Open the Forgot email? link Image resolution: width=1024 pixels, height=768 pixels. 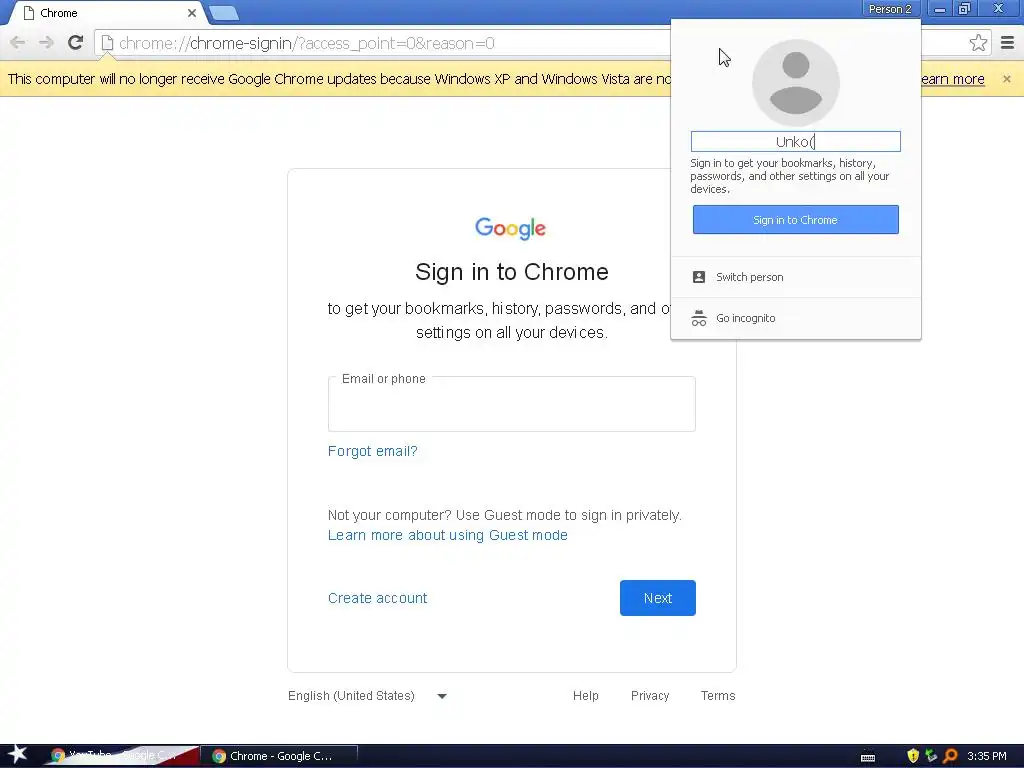click(372, 451)
